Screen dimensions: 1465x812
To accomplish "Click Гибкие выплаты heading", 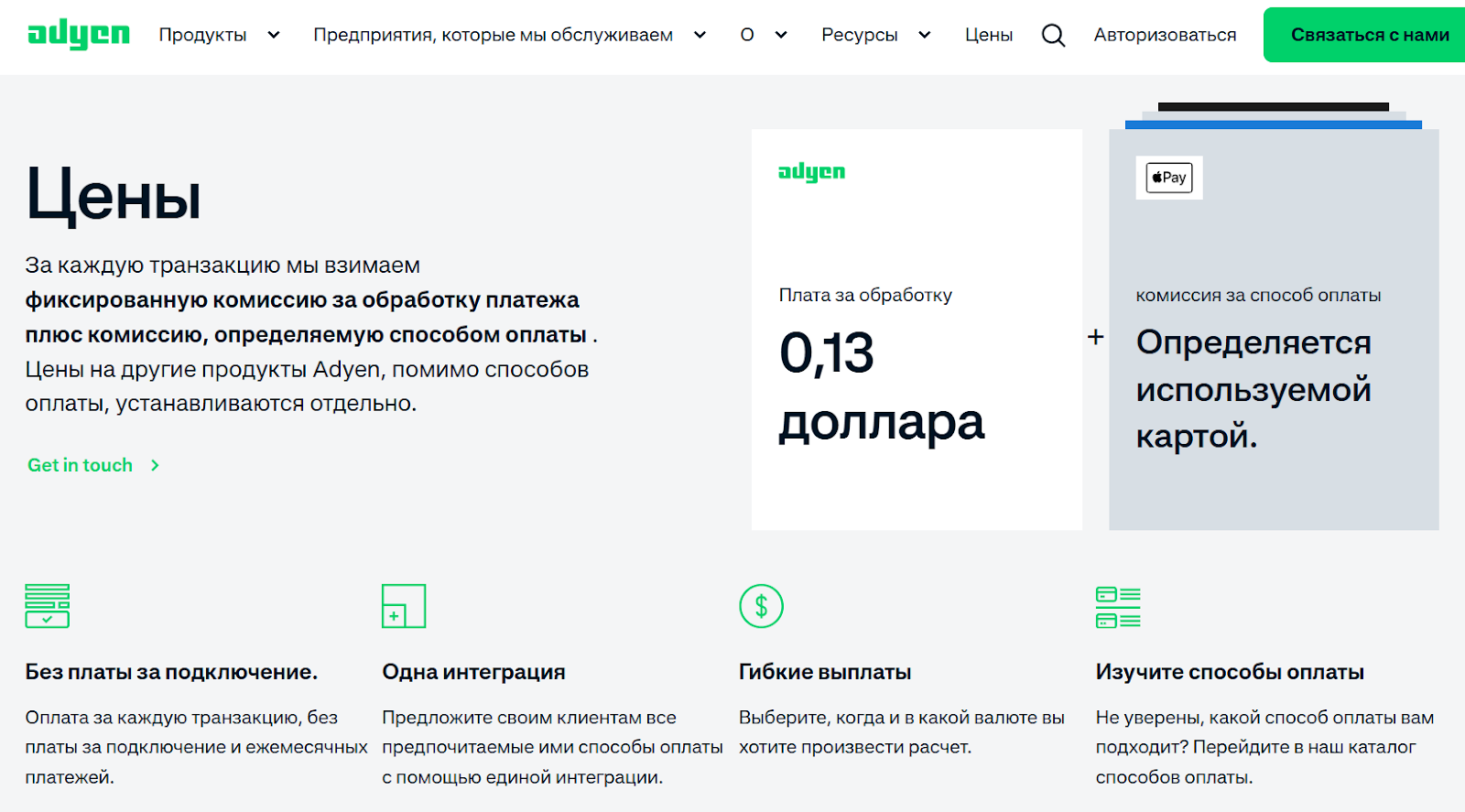I will (825, 672).
